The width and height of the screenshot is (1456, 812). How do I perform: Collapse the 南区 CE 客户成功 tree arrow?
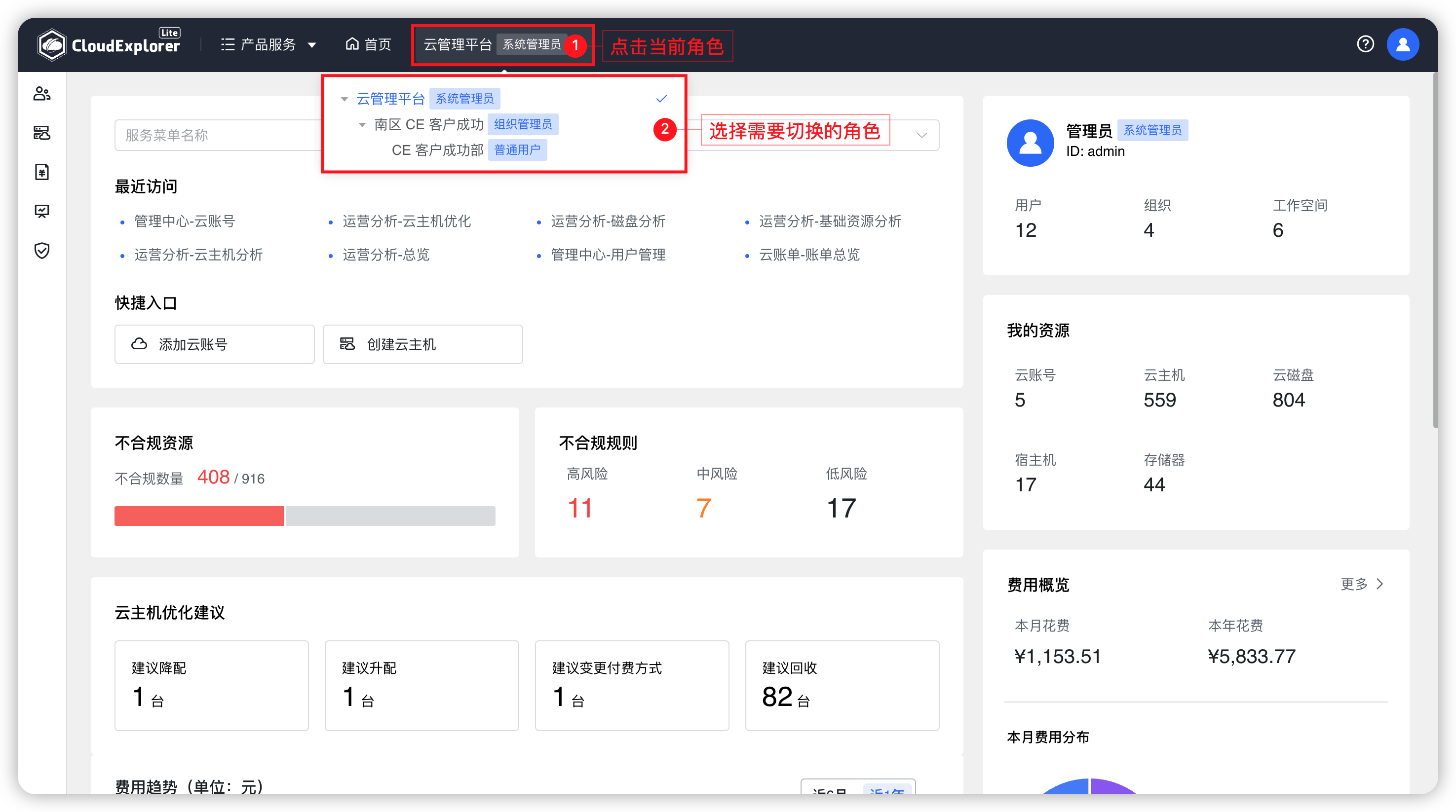pos(362,125)
